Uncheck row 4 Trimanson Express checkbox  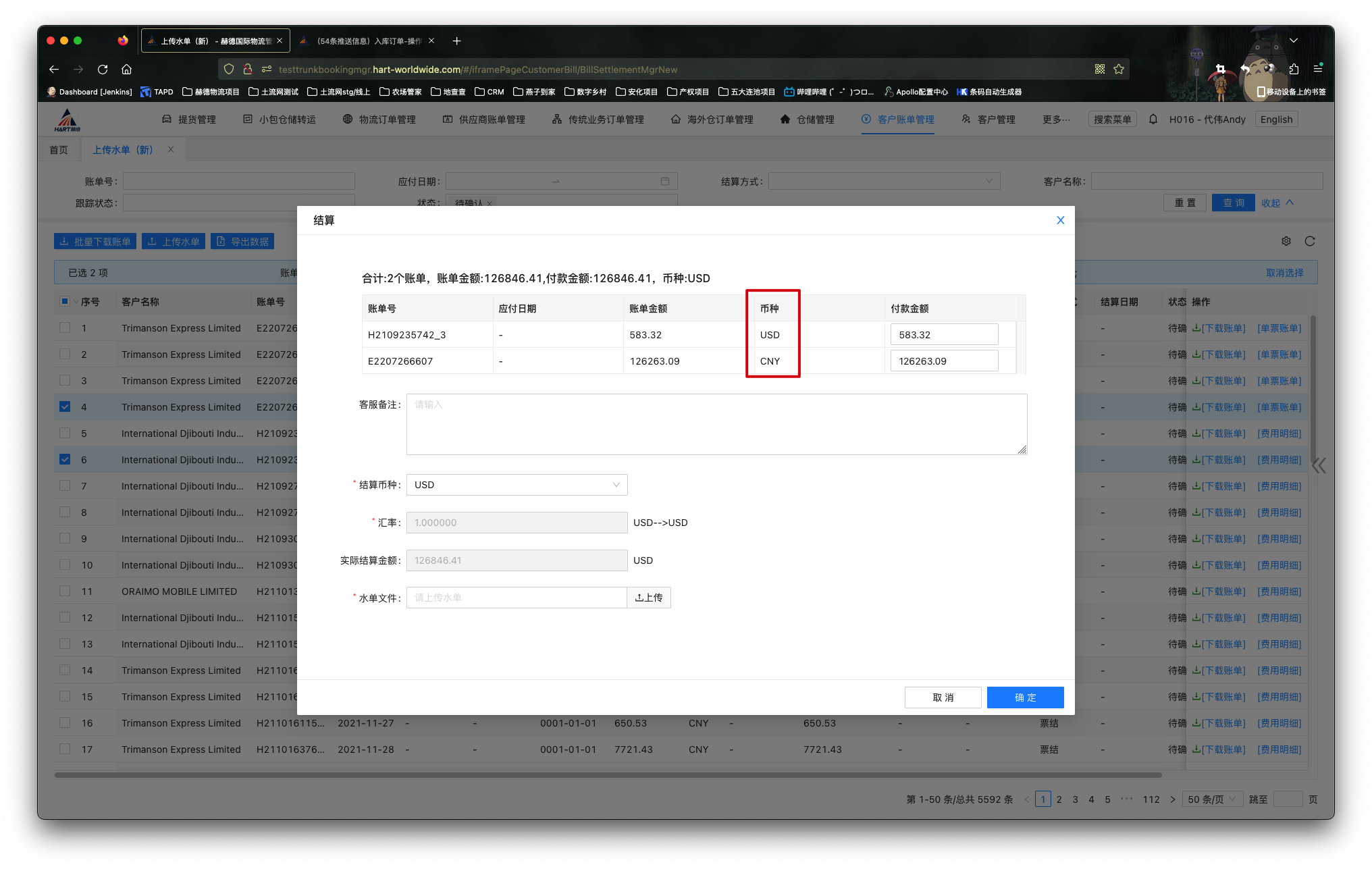click(x=65, y=406)
